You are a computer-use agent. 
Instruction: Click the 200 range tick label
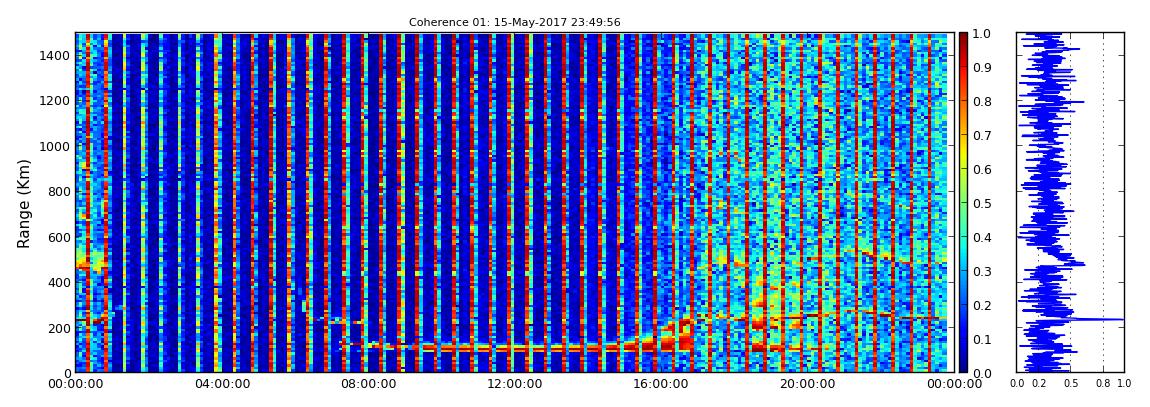point(59,328)
